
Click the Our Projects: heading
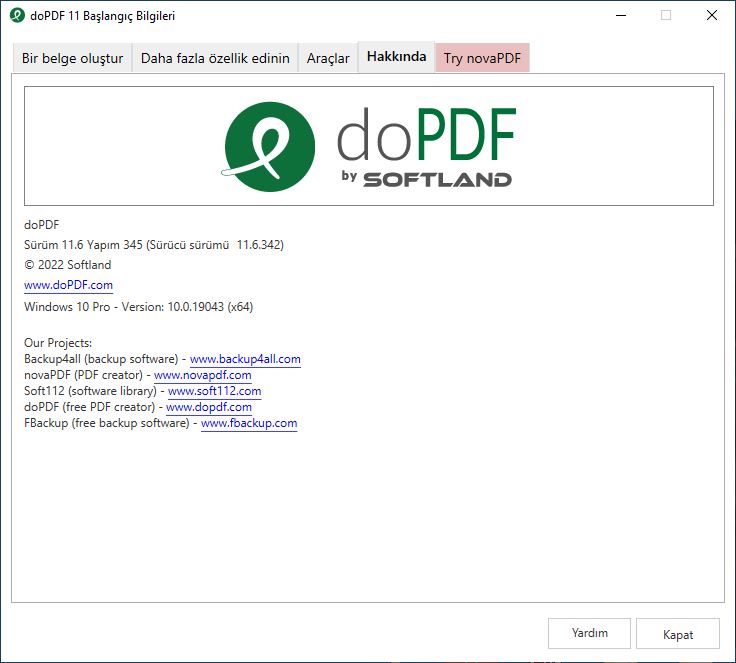[58, 343]
